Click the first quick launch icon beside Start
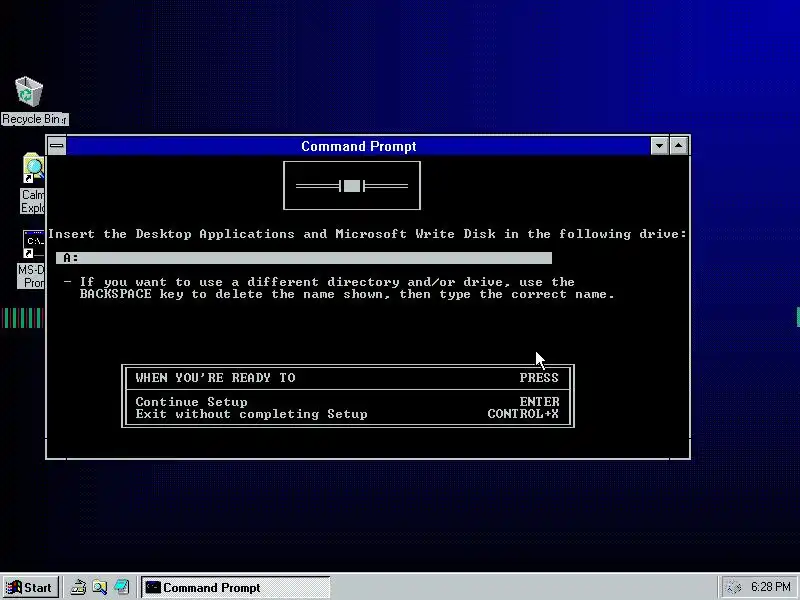This screenshot has width=800, height=600. tap(79, 588)
